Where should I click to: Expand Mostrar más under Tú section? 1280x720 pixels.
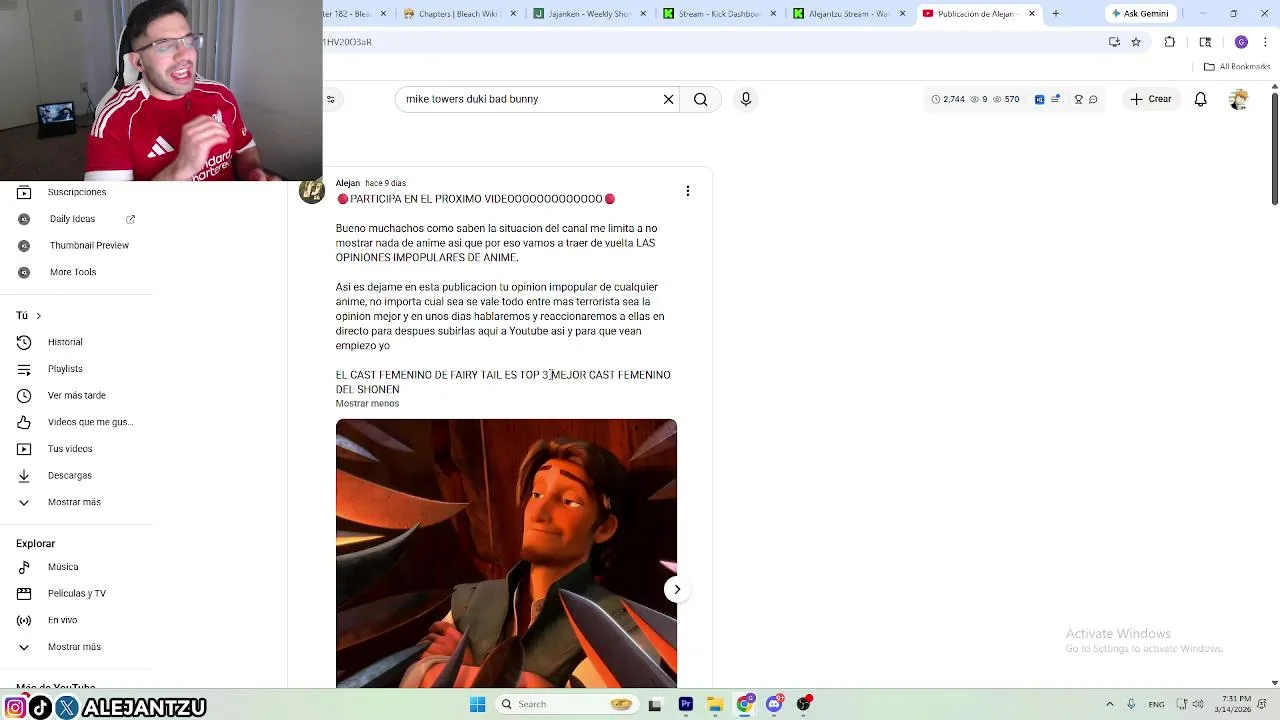(x=76, y=502)
